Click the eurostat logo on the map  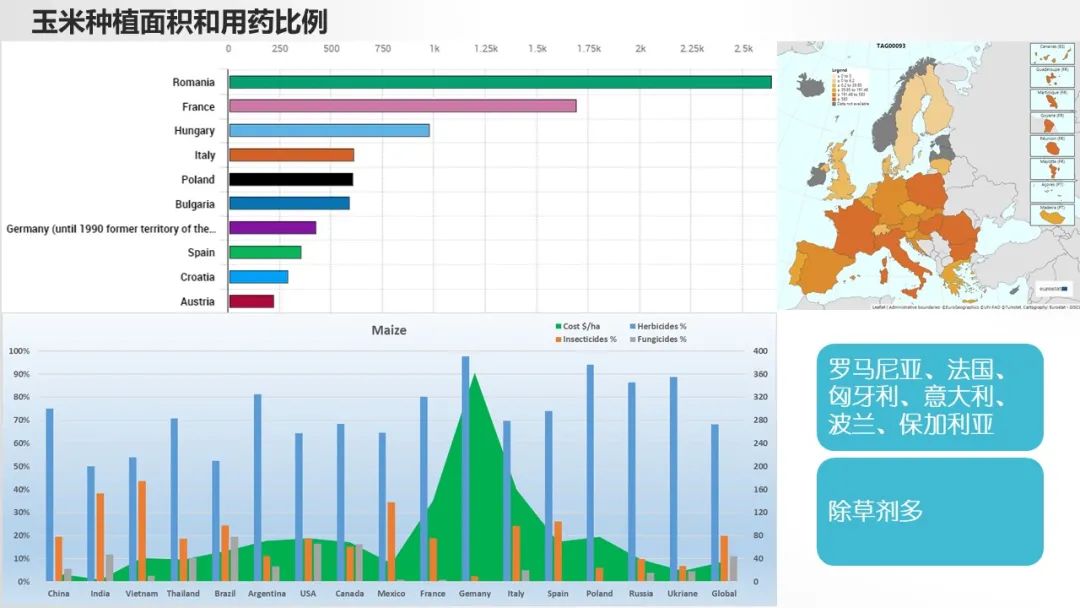[1055, 289]
